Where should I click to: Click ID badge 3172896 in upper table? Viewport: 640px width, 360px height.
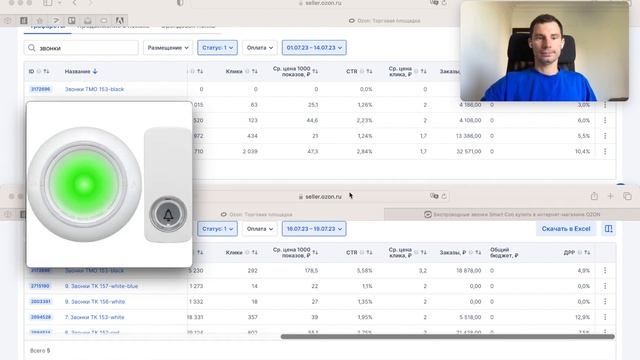point(40,89)
